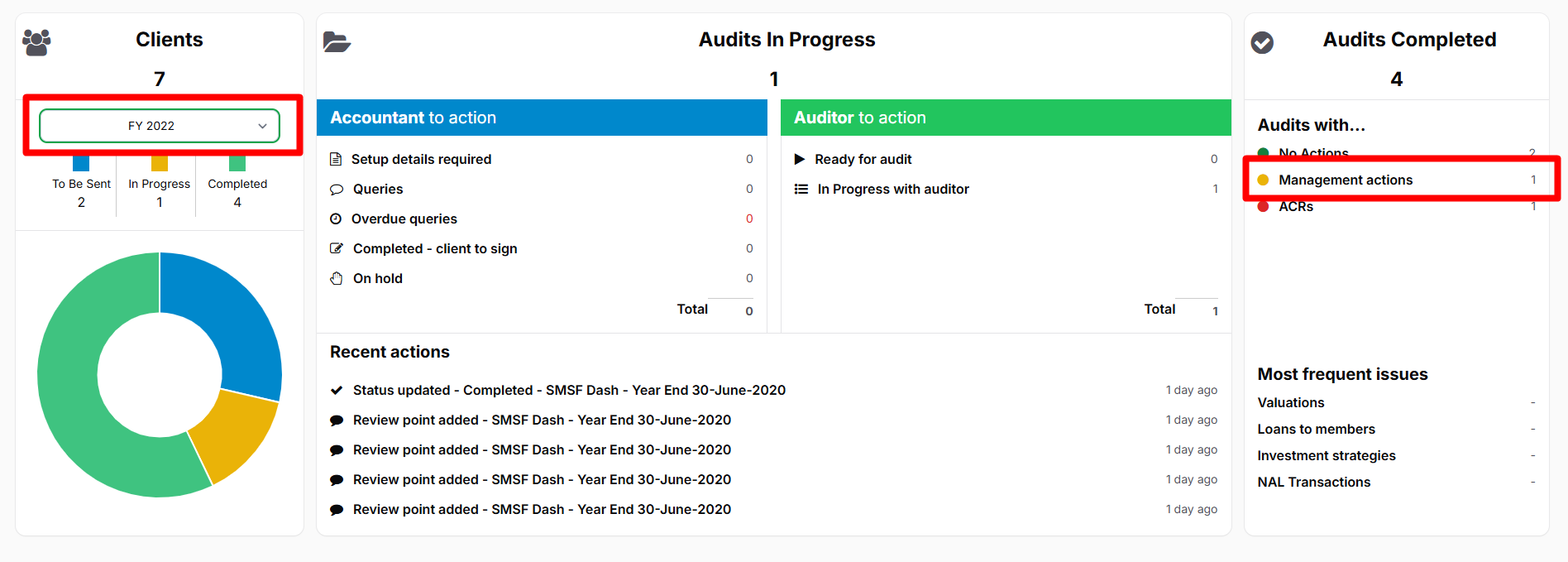The width and height of the screenshot is (1568, 562).
Task: Click the Setup details required document icon
Action: [x=336, y=159]
